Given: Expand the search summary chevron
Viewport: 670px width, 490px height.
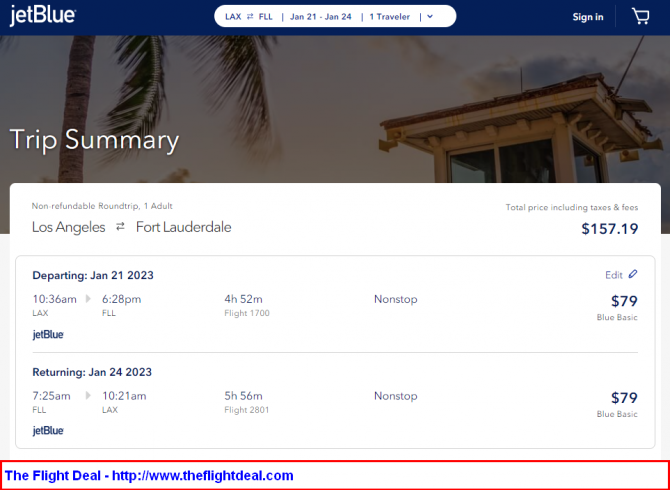Looking at the screenshot, I should (x=430, y=17).
